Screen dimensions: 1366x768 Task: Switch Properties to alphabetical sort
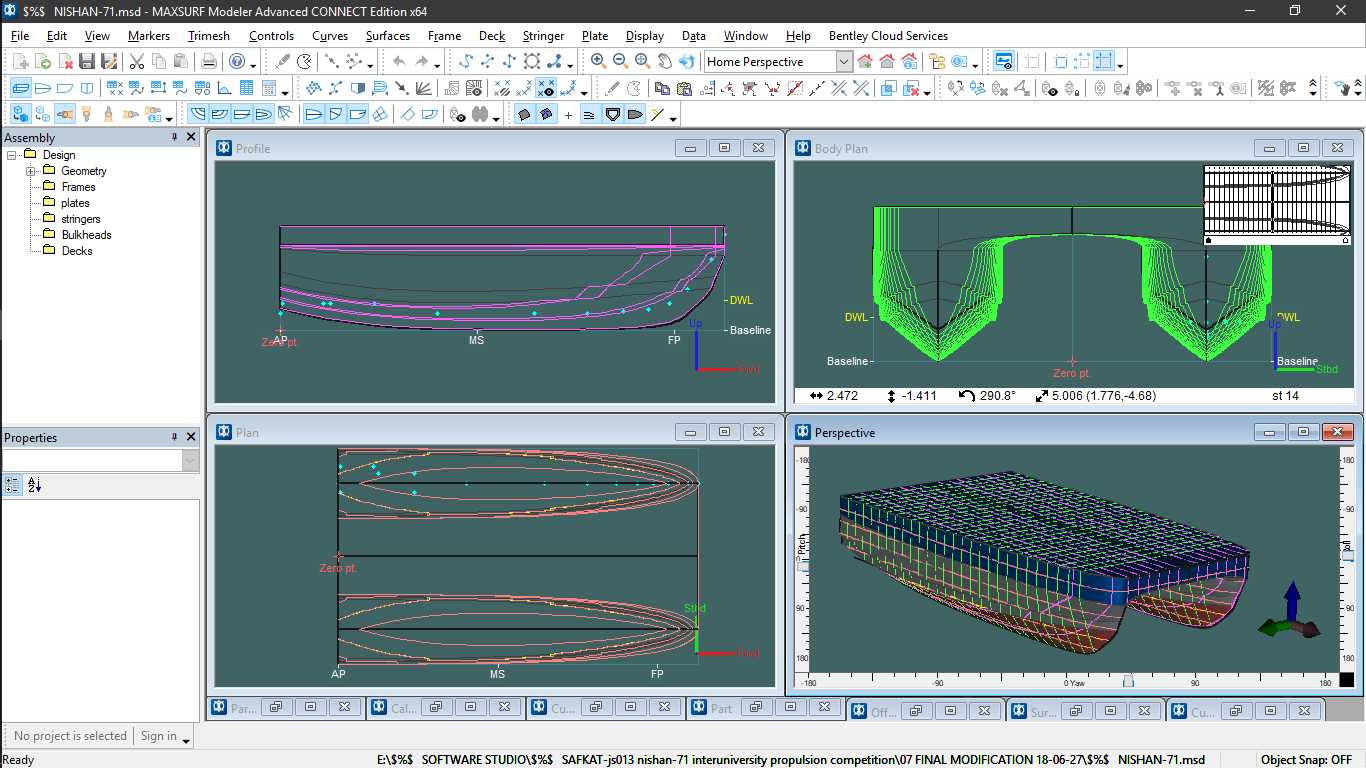click(x=35, y=485)
